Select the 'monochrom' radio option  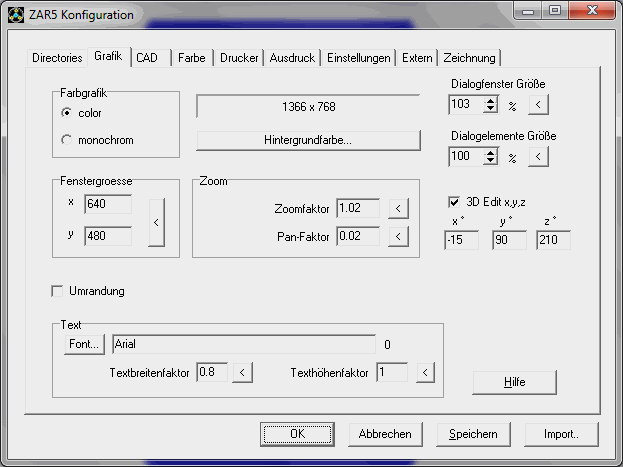coord(67,140)
